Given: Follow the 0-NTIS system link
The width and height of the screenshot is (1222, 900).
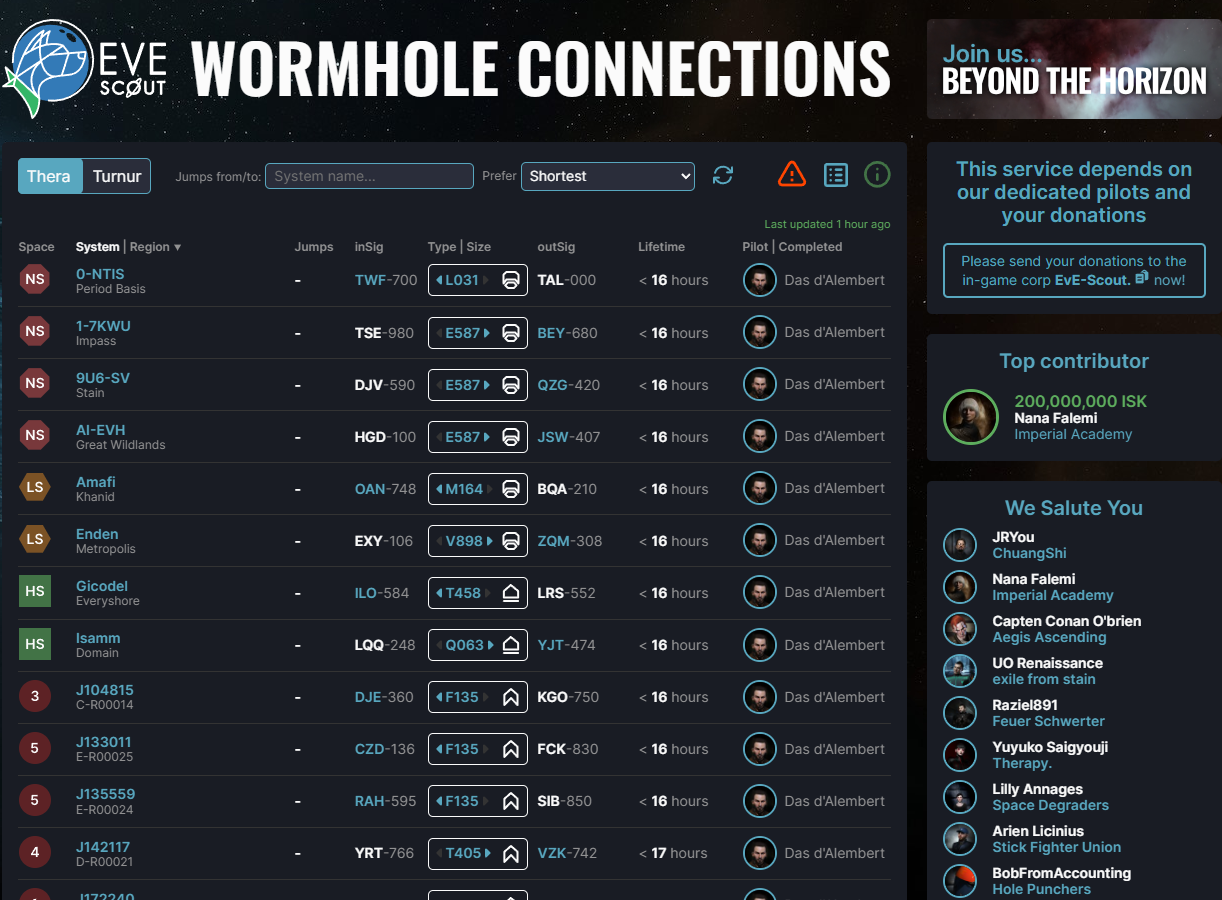Looking at the screenshot, I should tap(100, 273).
